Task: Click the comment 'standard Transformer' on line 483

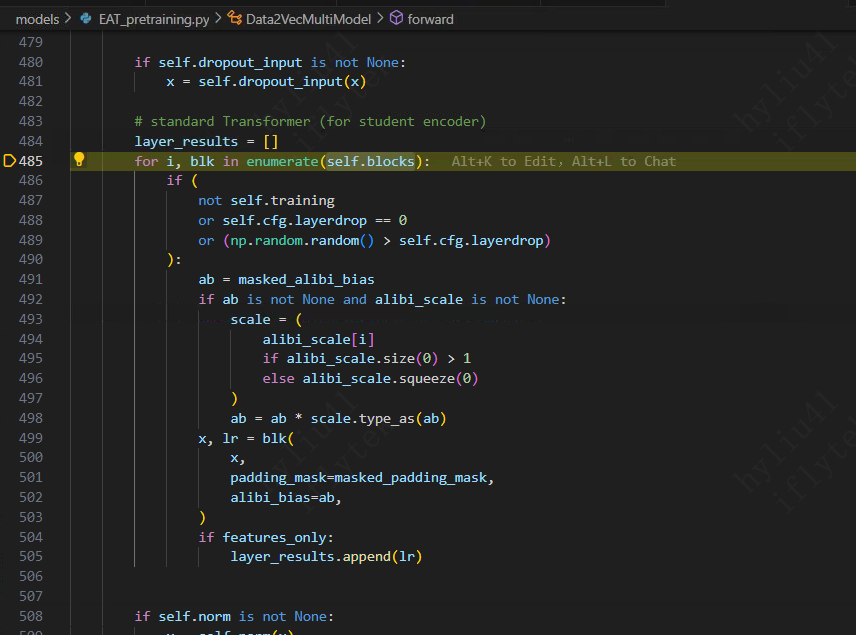Action: (230, 121)
